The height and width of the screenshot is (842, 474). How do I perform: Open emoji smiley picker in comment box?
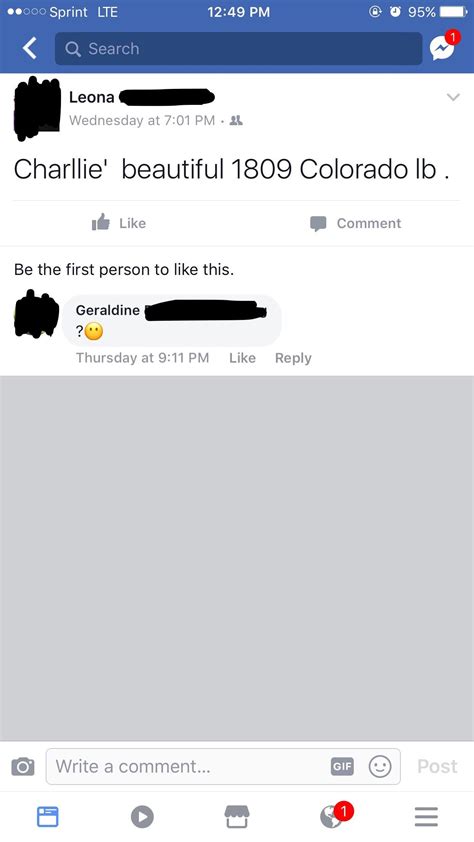point(380,766)
